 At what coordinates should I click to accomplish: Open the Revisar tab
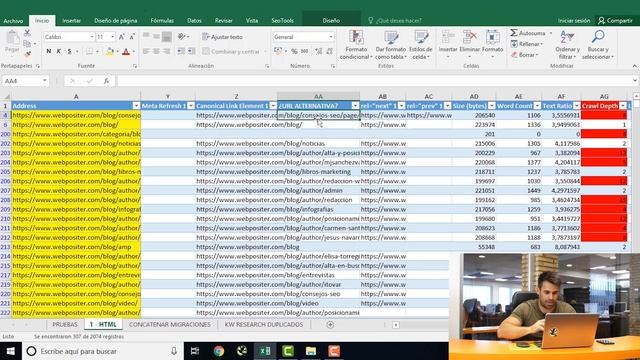[x=224, y=20]
